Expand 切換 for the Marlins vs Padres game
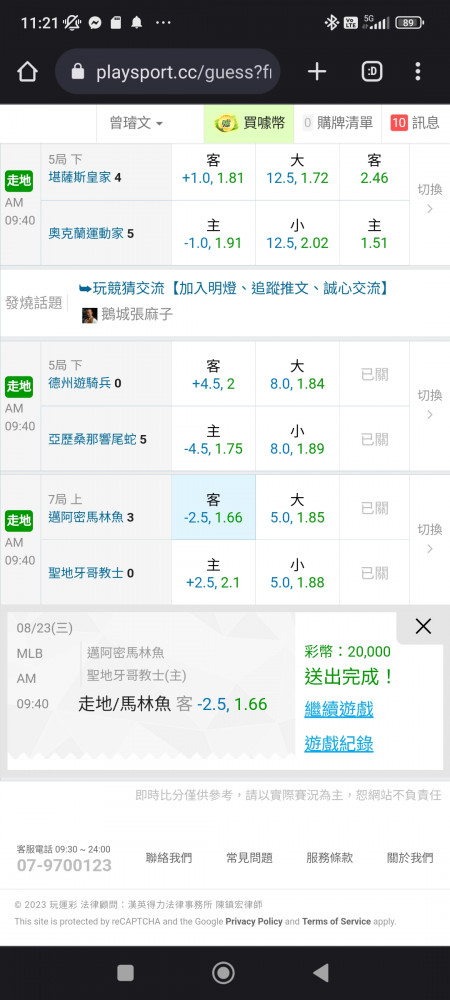This screenshot has height=1000, width=450. [x=430, y=539]
